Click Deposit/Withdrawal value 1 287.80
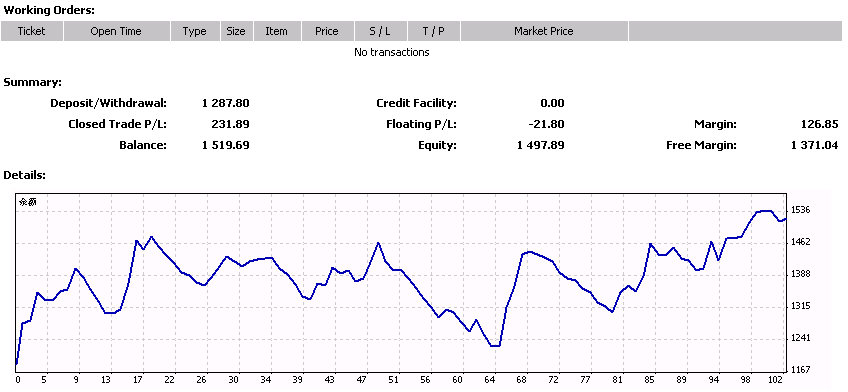Screen dimensions: 848x392 click(226, 103)
